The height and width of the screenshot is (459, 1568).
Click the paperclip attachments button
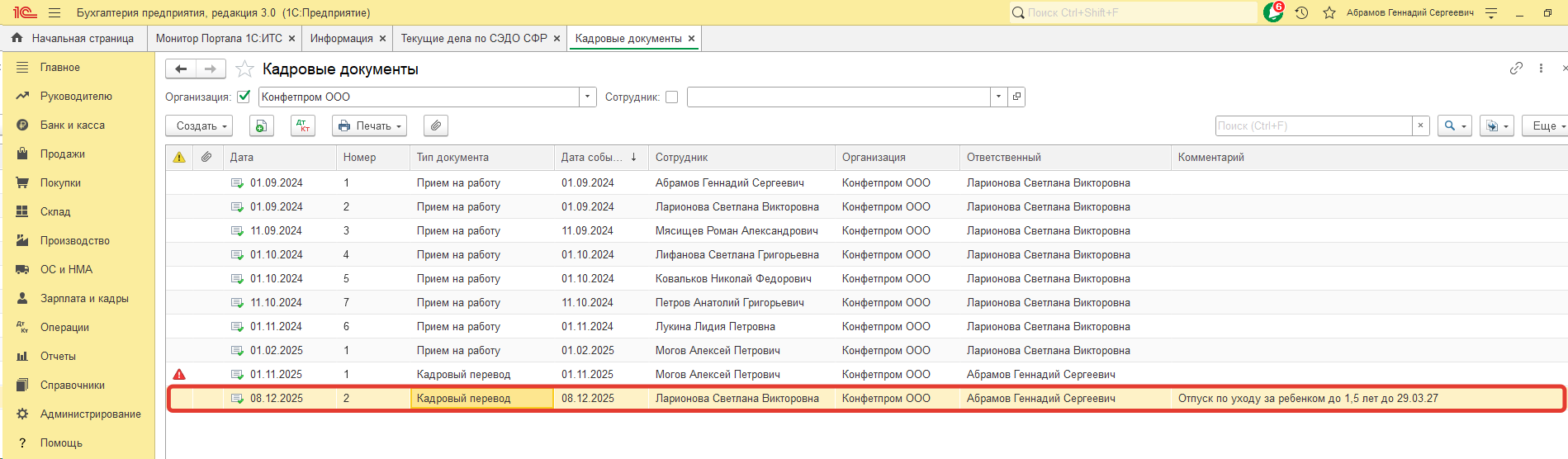[435, 125]
